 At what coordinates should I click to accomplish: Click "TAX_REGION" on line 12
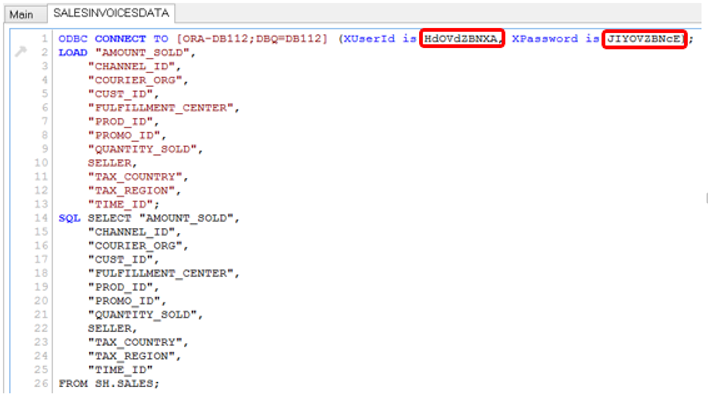[131, 191]
